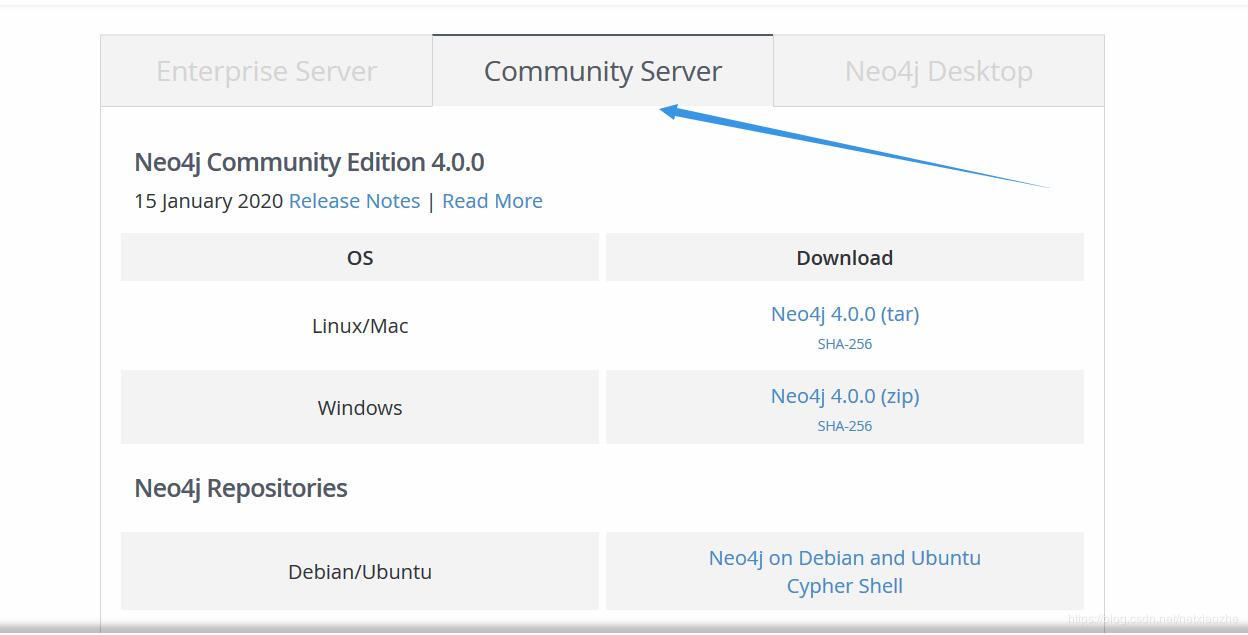Click the Download column header
Image resolution: width=1248 pixels, height=635 pixels.
845,258
